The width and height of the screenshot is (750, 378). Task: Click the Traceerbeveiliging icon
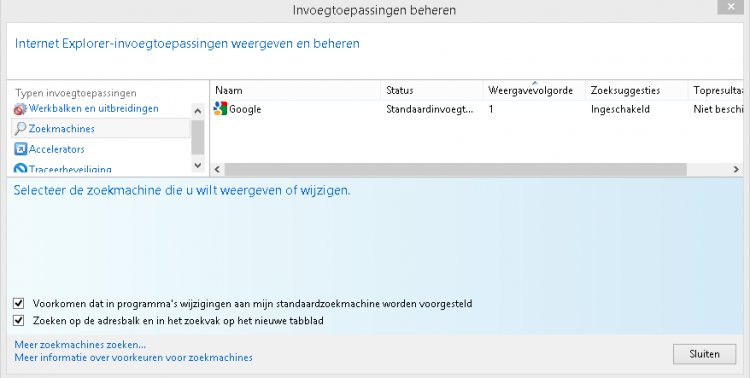coord(20,168)
